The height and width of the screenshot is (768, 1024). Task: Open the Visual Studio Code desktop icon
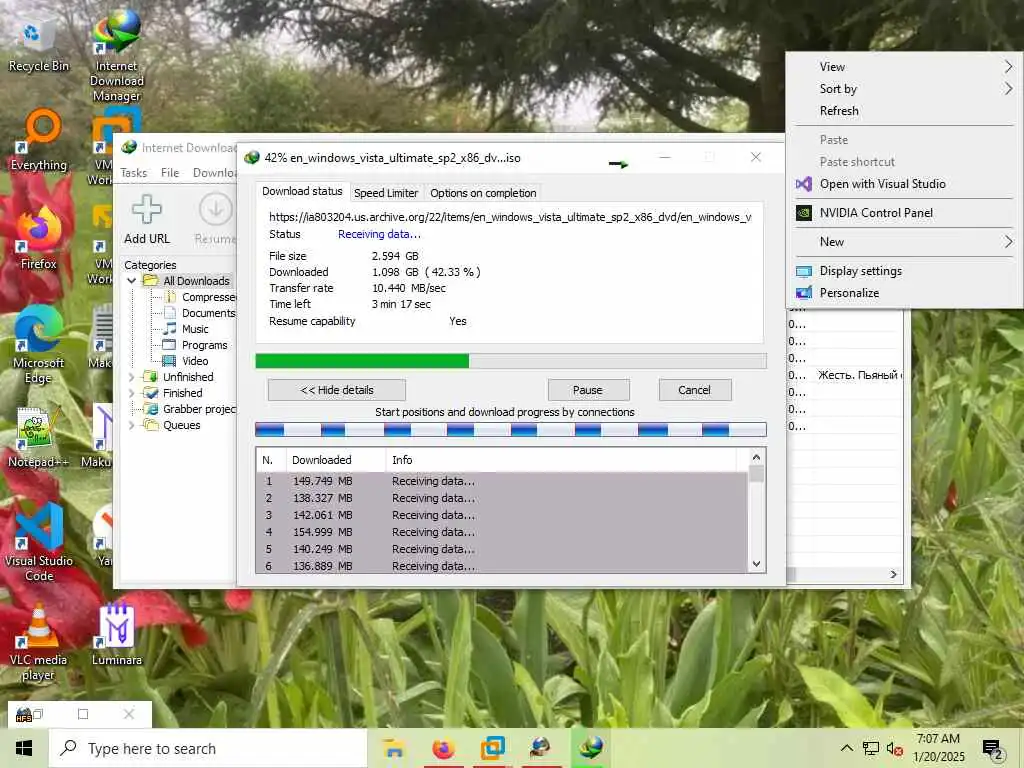(x=39, y=543)
